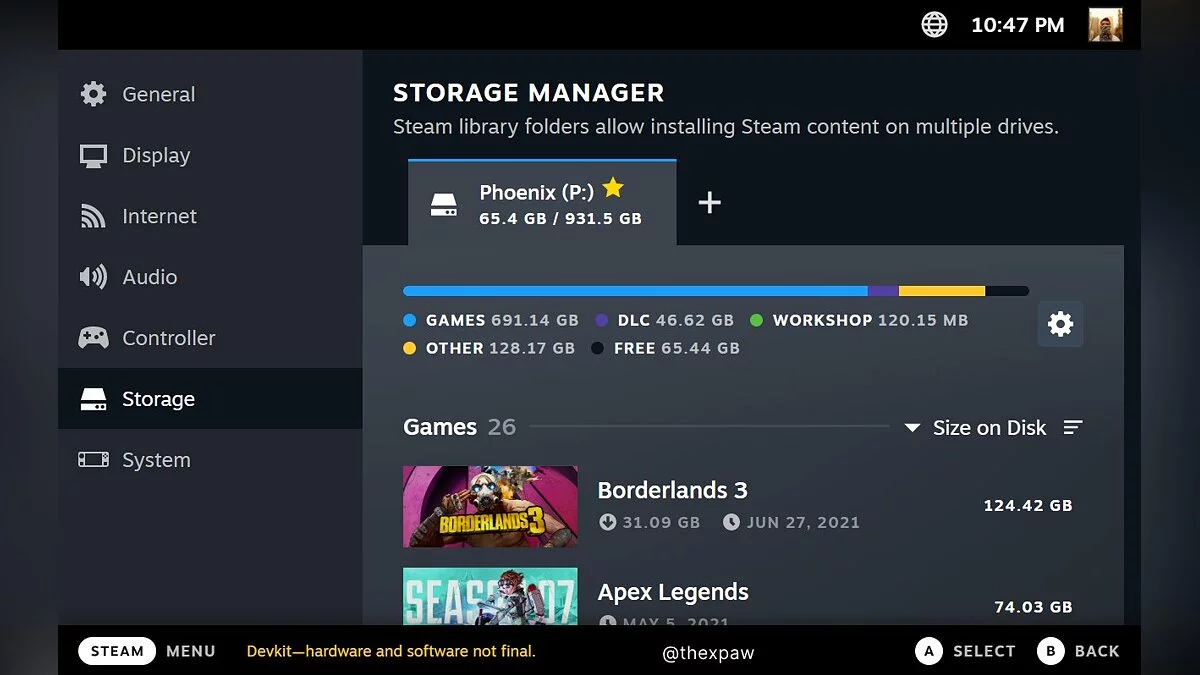Screen dimensions: 1200x675
Task: Click the A button glyph
Action: tap(929, 651)
